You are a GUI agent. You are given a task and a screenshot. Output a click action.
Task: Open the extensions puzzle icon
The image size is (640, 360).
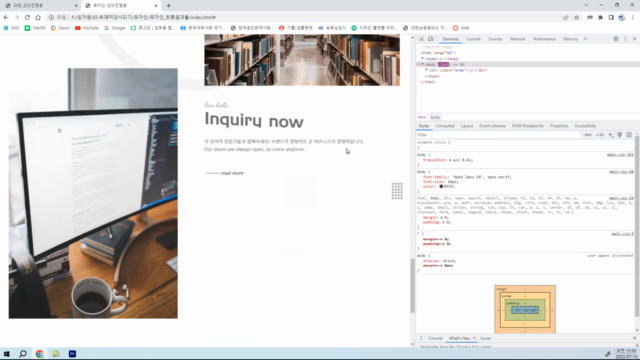(600, 18)
